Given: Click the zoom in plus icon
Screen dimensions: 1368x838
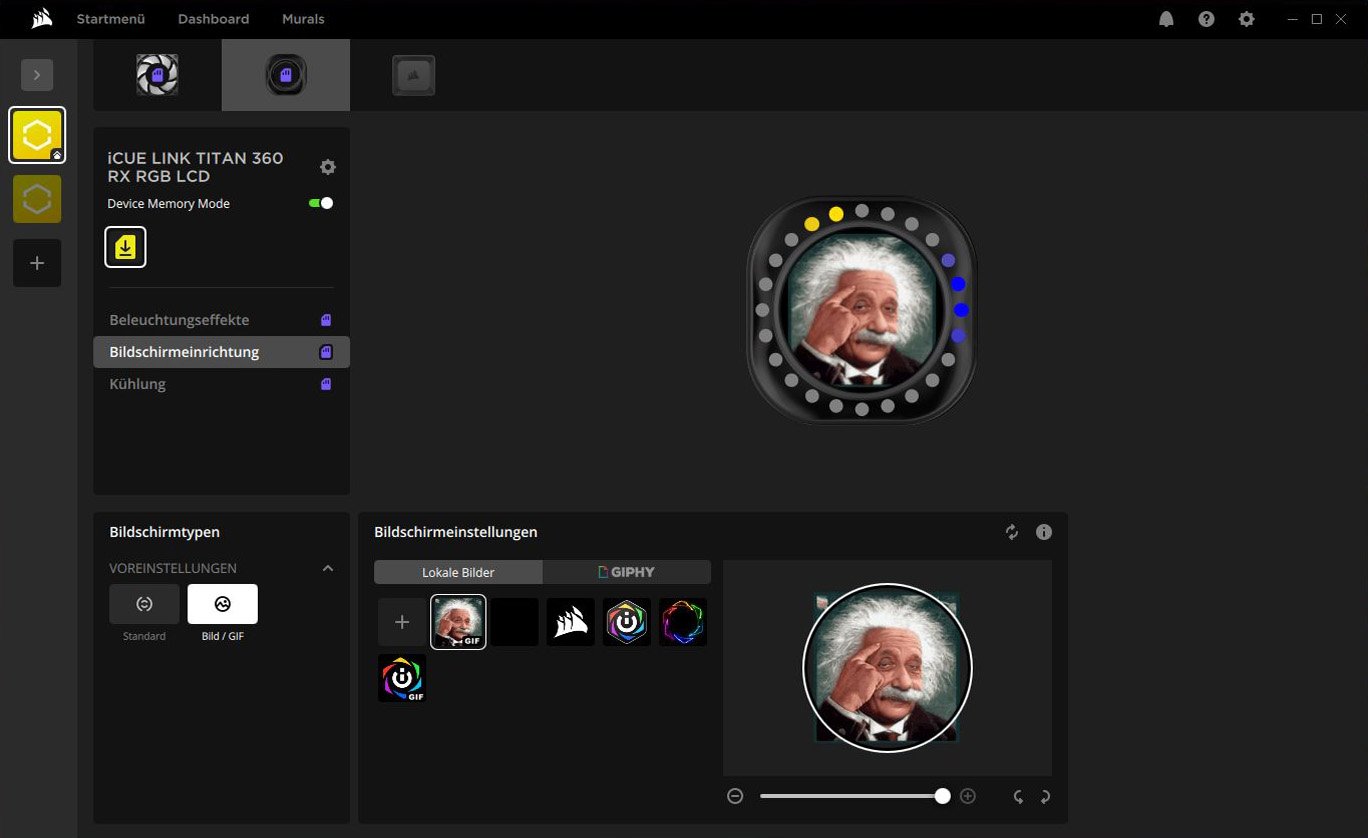Looking at the screenshot, I should tap(967, 796).
